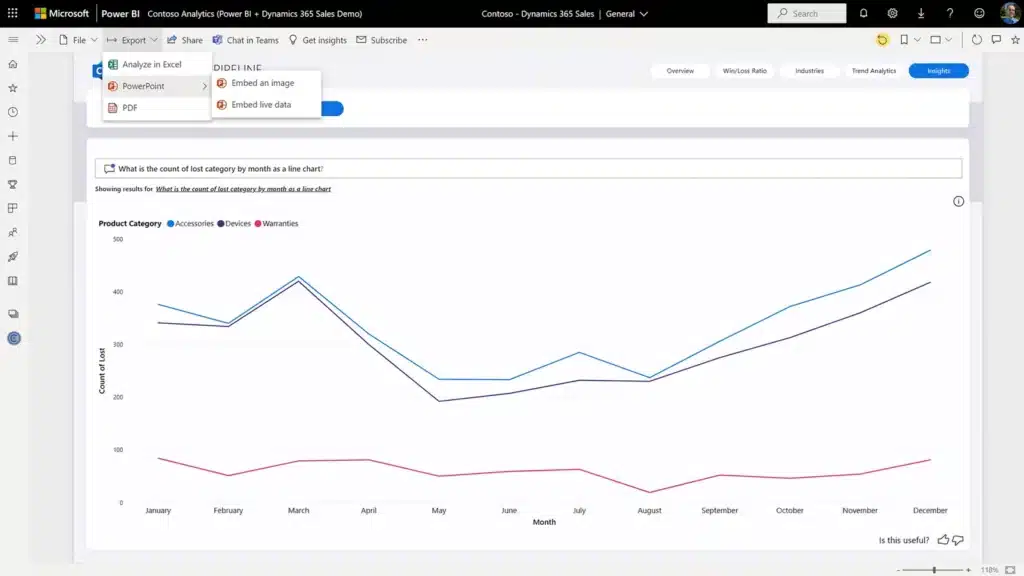Click the Q&A question input box

(x=528, y=168)
